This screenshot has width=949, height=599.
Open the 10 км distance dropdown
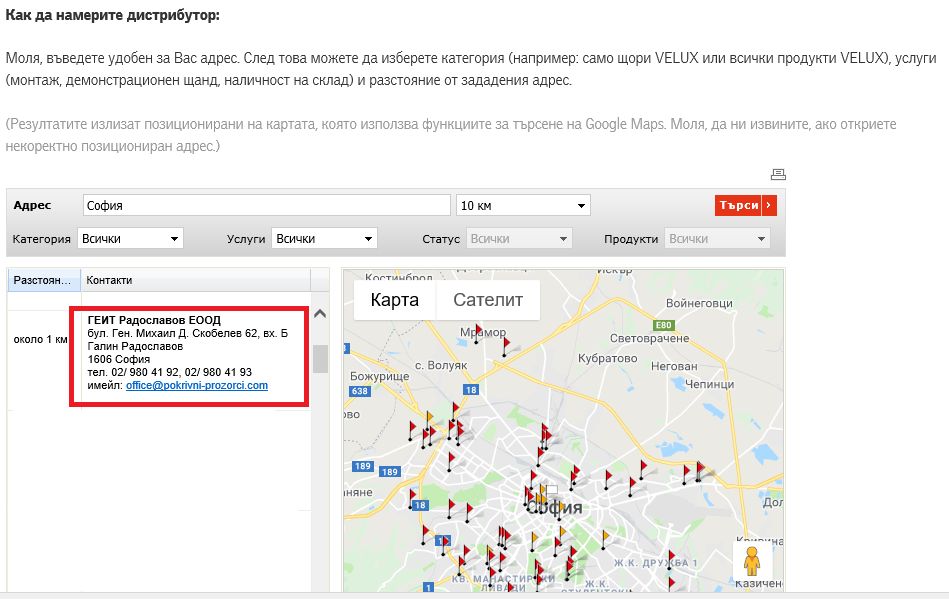click(x=523, y=206)
